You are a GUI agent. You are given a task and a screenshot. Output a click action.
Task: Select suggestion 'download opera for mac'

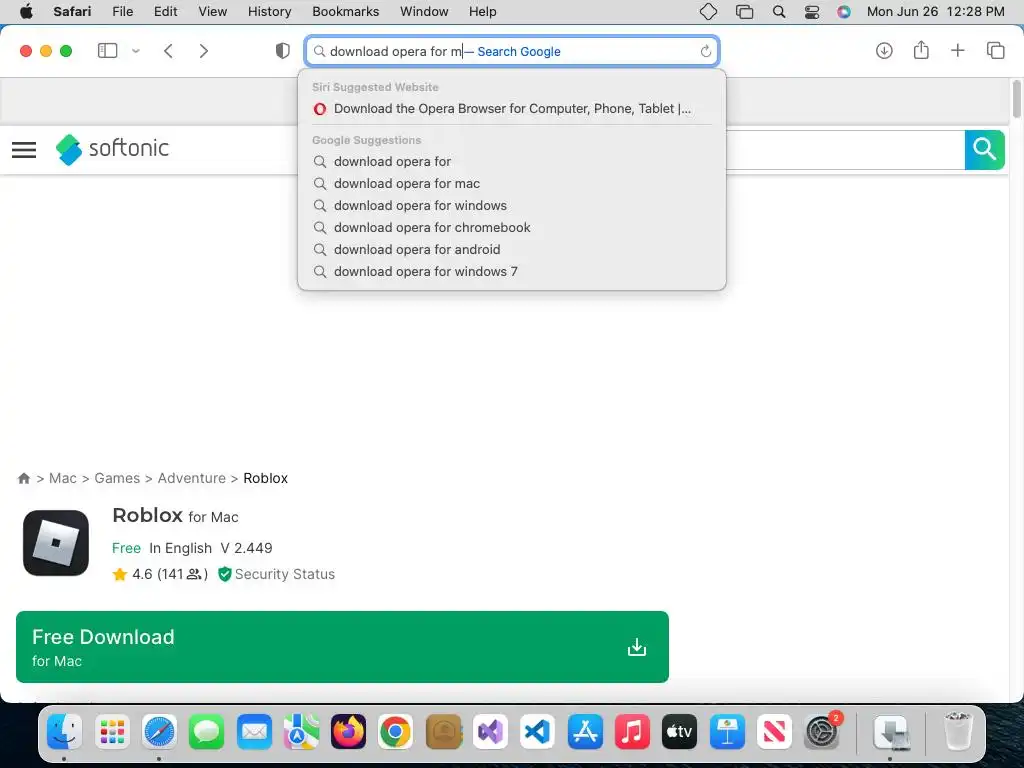pyautogui.click(x=511, y=184)
